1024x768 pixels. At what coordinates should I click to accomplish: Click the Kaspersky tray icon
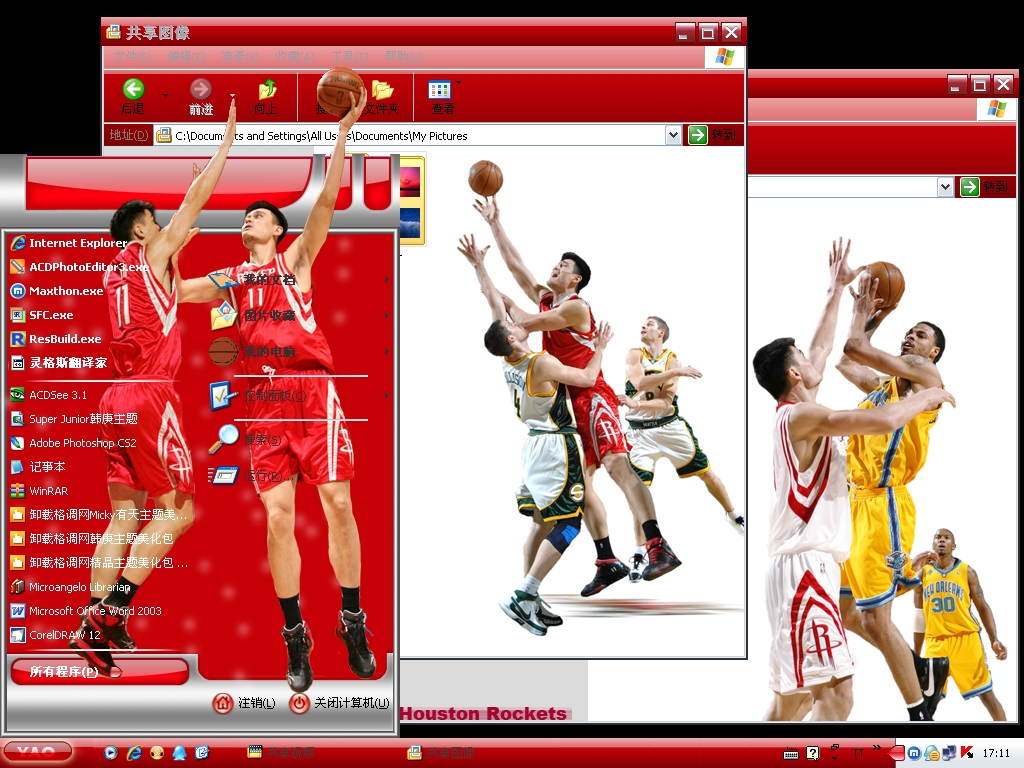coord(967,753)
